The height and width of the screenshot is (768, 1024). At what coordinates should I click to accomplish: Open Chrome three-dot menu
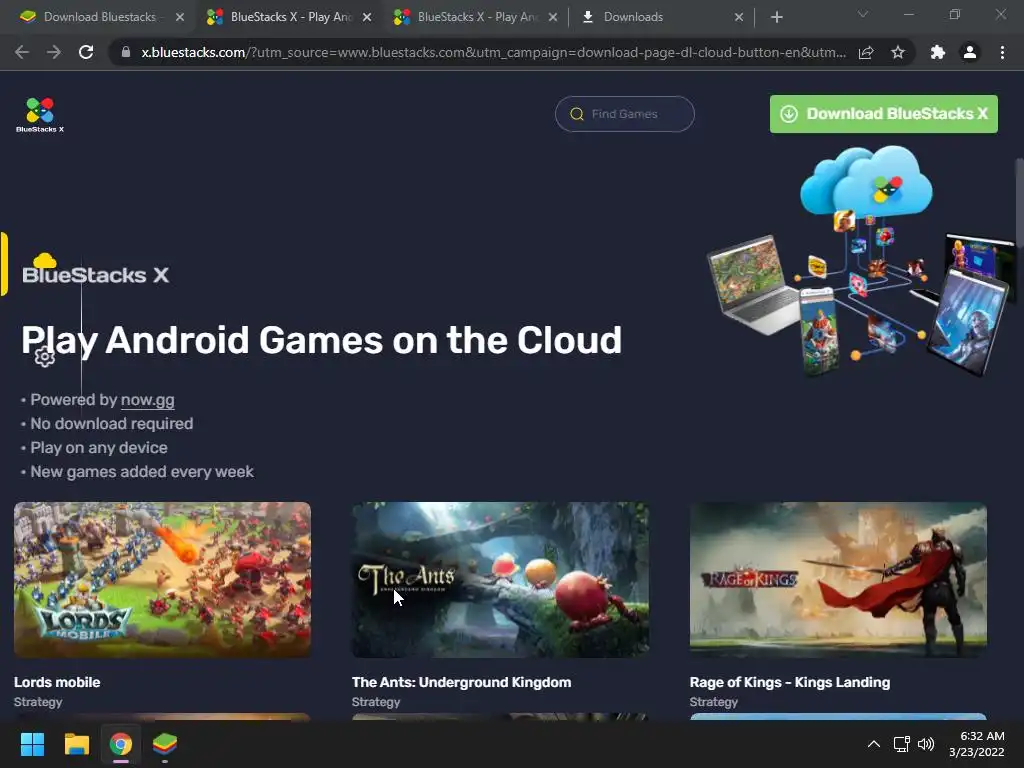pyautogui.click(x=1002, y=52)
